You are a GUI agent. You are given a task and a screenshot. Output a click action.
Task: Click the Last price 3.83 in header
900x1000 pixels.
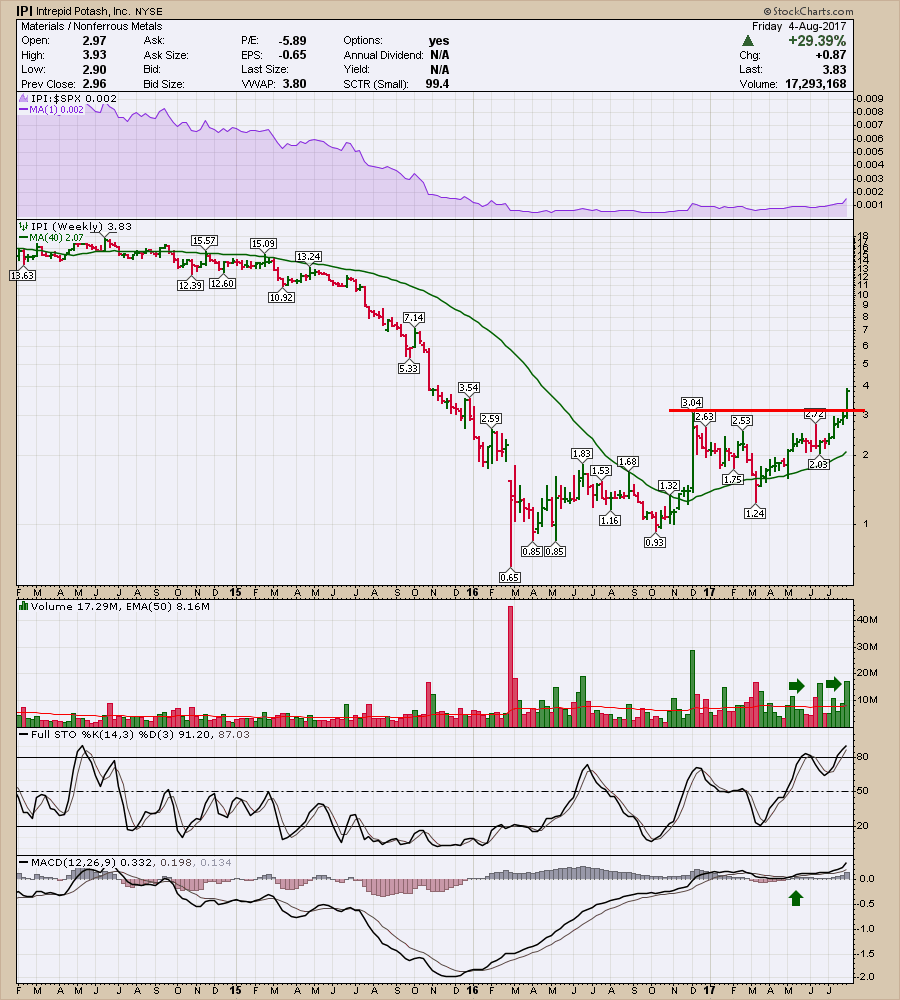834,70
